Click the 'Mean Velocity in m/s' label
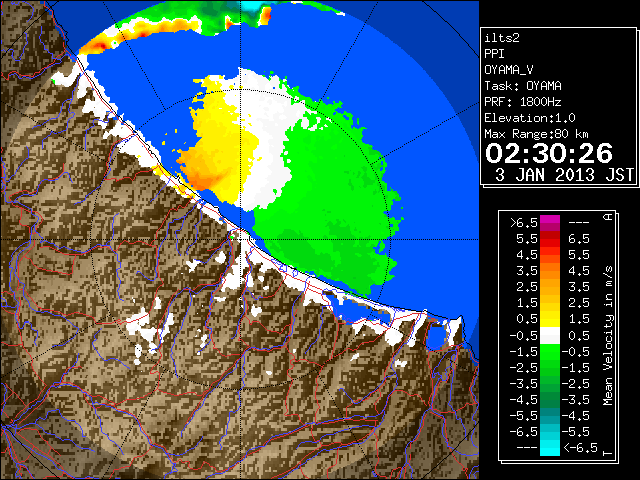 [x=608, y=336]
